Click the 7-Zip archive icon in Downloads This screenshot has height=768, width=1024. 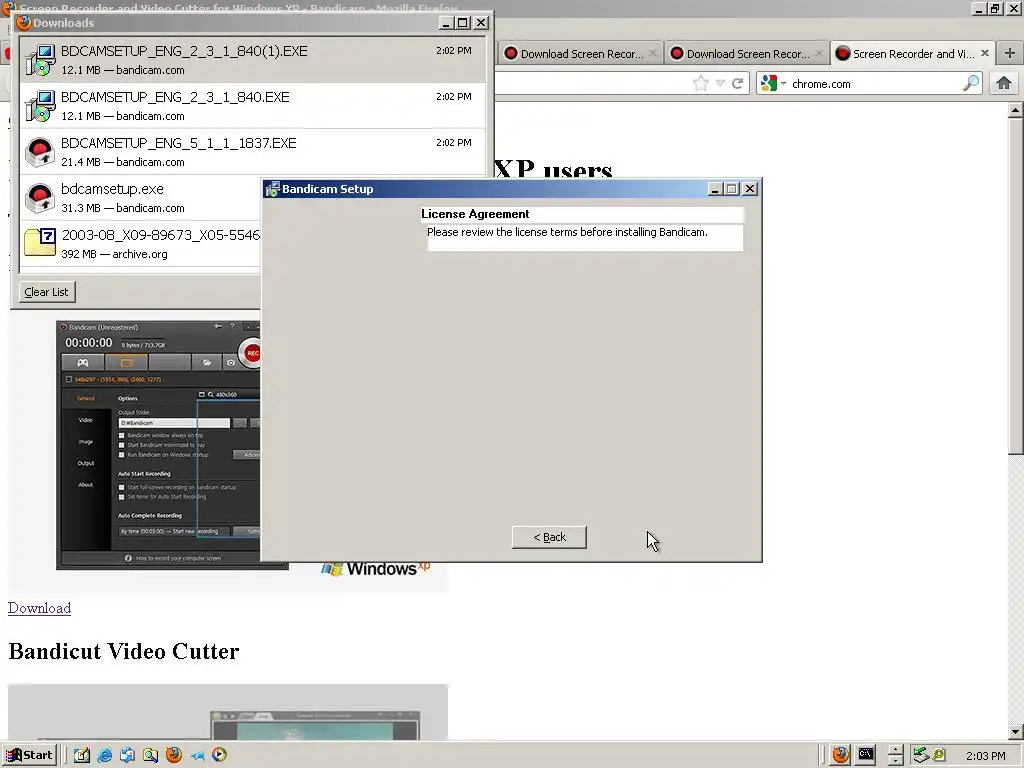pyautogui.click(x=40, y=243)
